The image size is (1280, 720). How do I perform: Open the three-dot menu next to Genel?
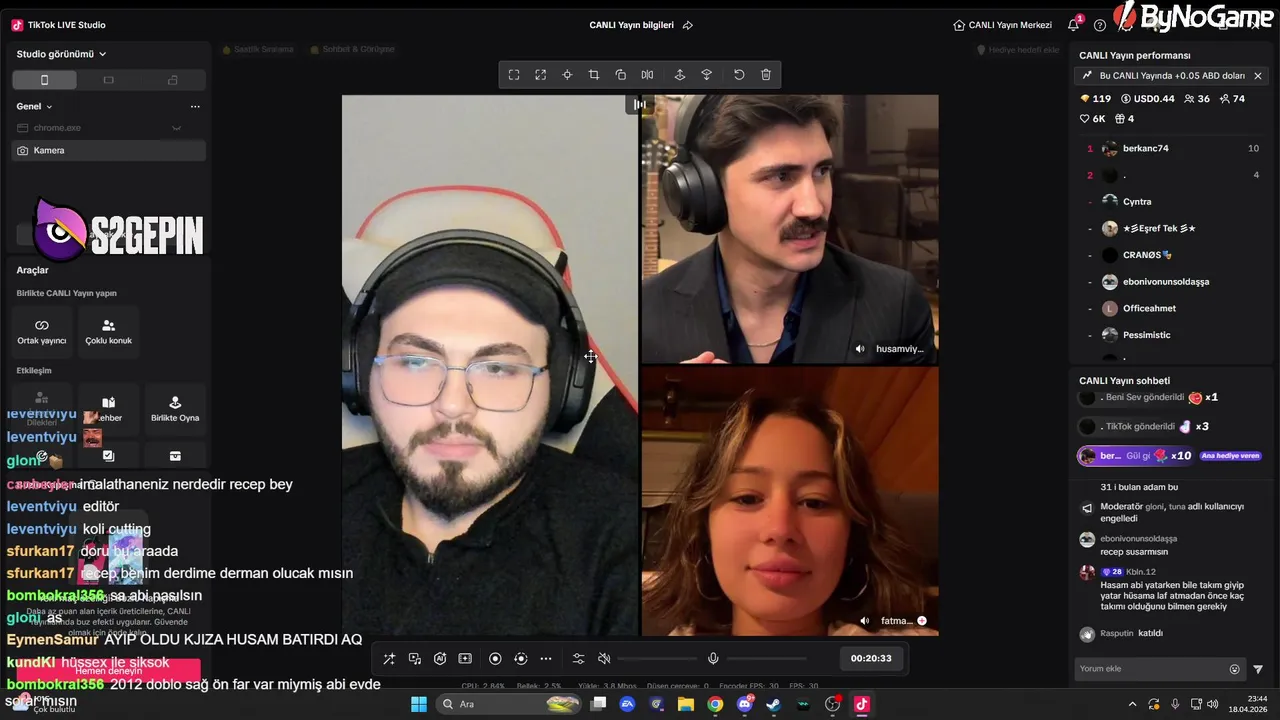(195, 106)
